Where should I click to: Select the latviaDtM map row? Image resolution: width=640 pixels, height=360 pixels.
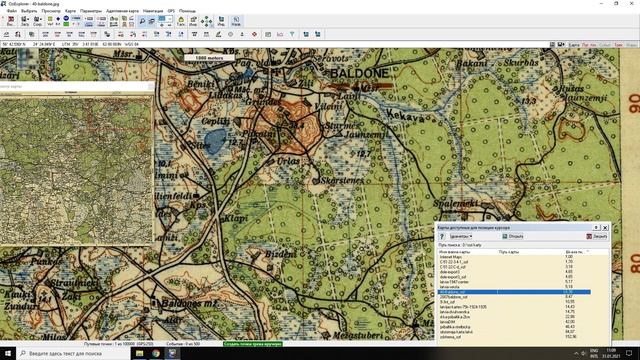pos(514,322)
